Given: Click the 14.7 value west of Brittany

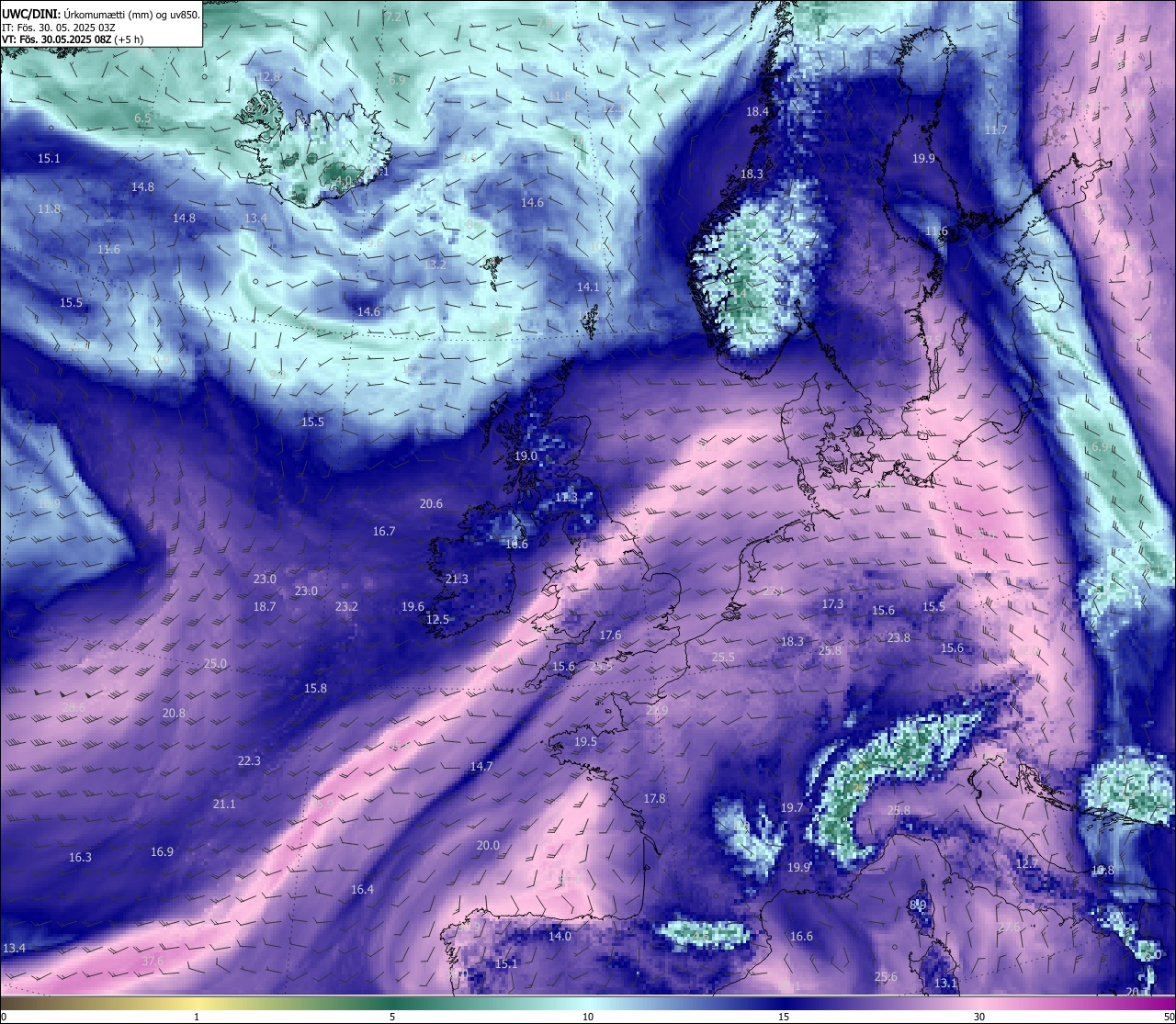Looking at the screenshot, I should (481, 767).
